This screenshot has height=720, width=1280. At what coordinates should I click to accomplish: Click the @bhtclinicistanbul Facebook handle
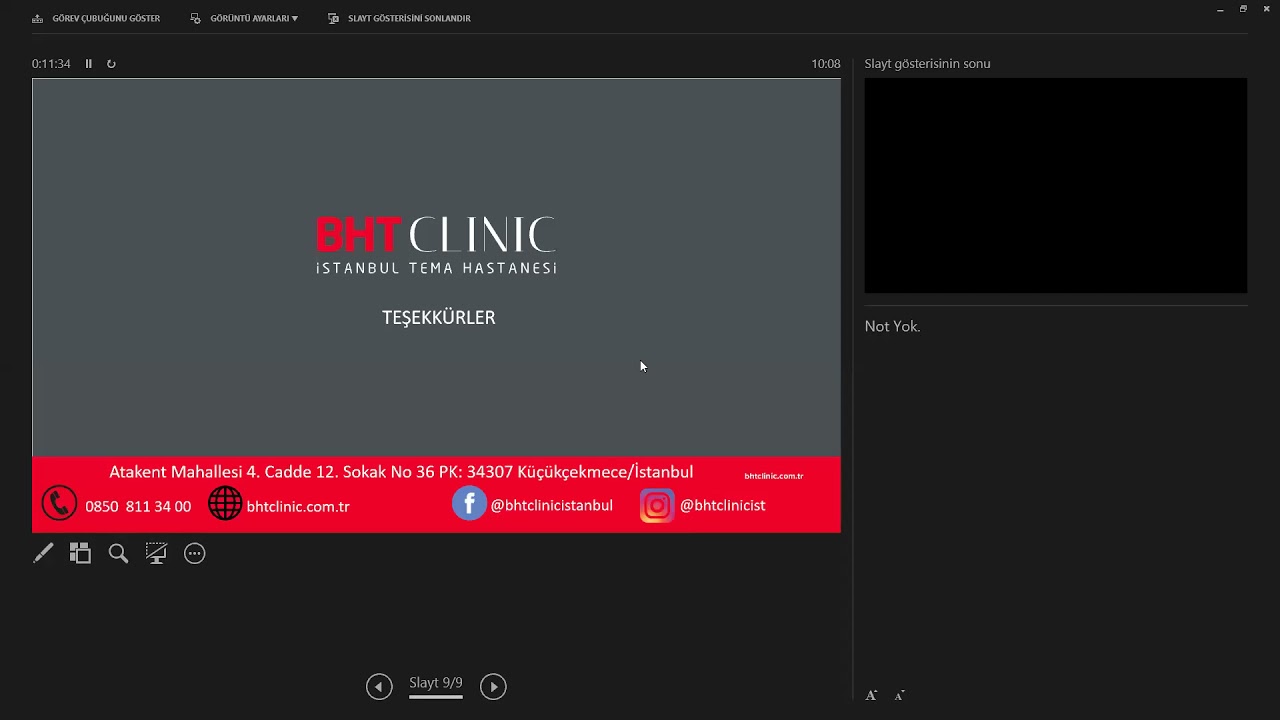tap(551, 506)
